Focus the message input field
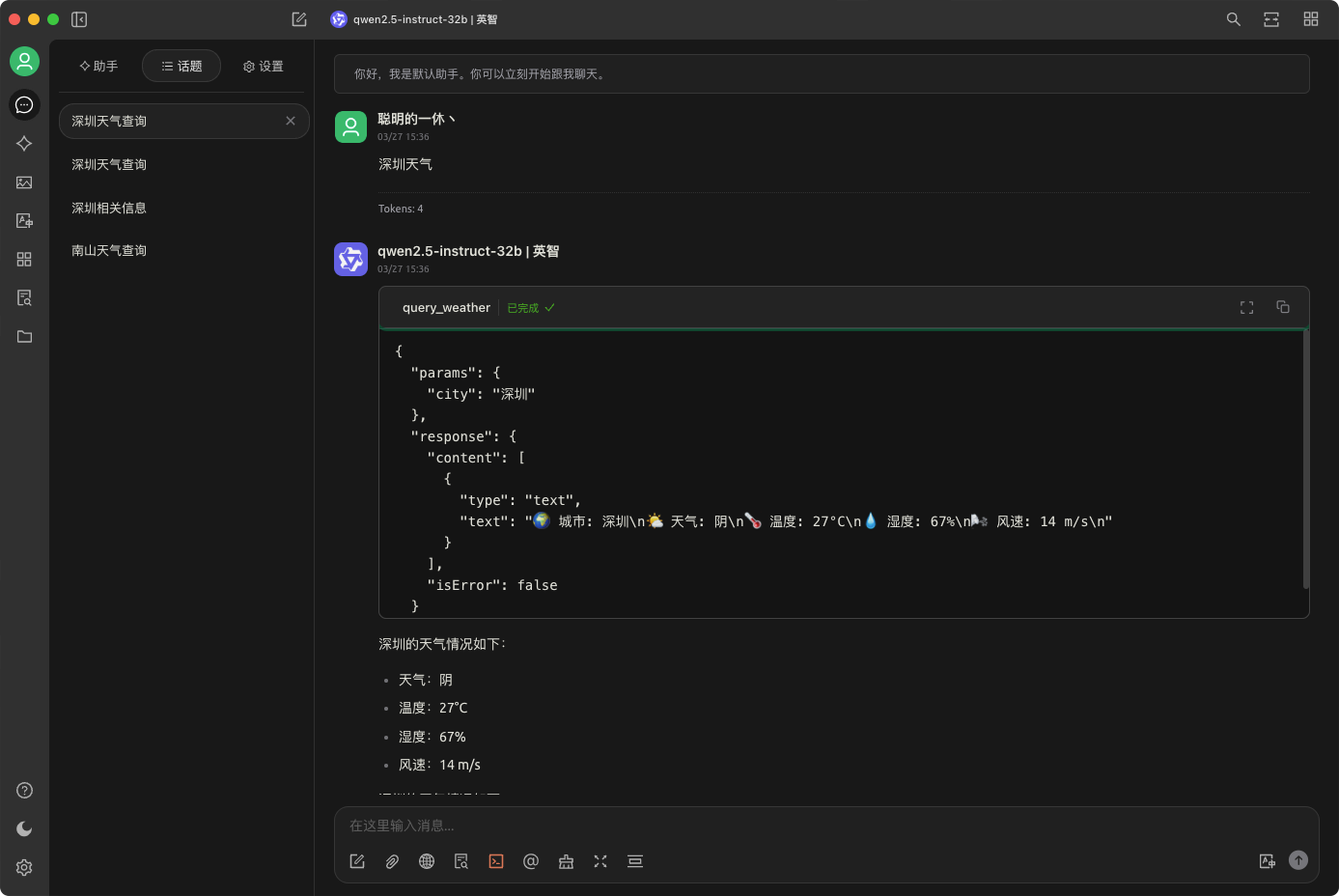Screen dimensions: 1339x896 click(x=826, y=826)
